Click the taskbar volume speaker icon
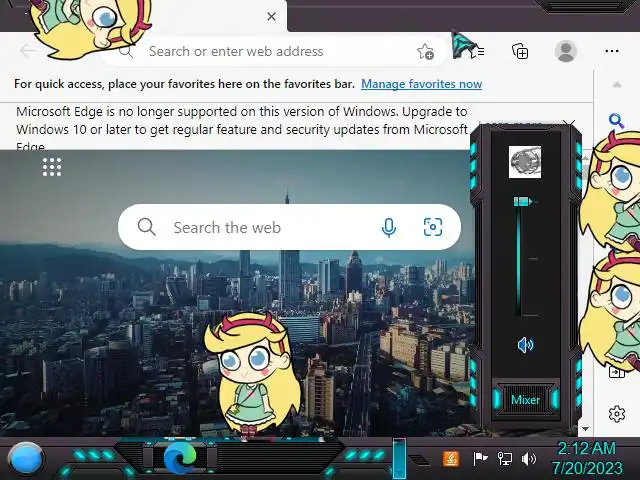 tap(529, 459)
